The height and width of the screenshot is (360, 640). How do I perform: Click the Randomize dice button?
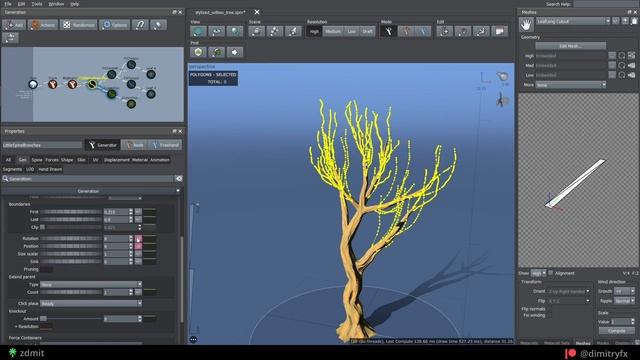point(79,25)
